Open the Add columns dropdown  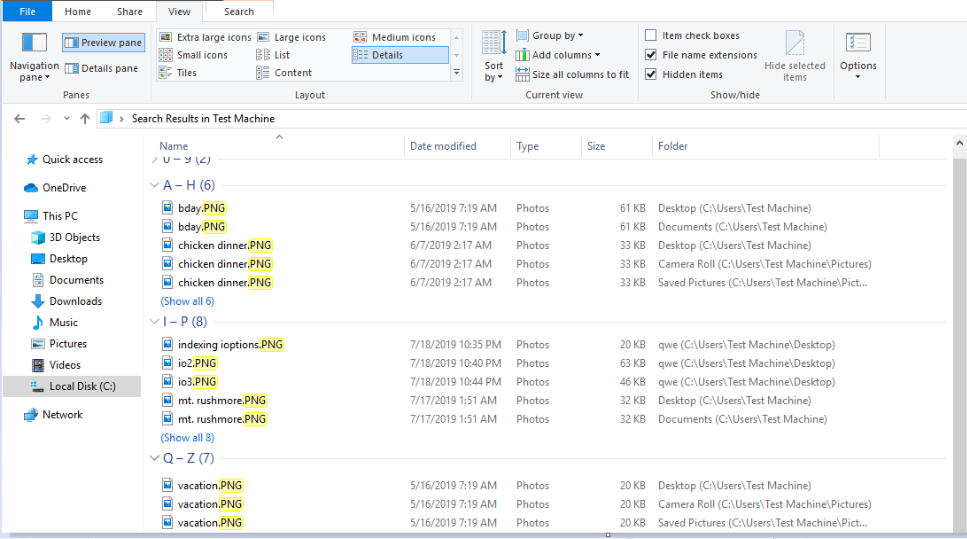pos(558,55)
